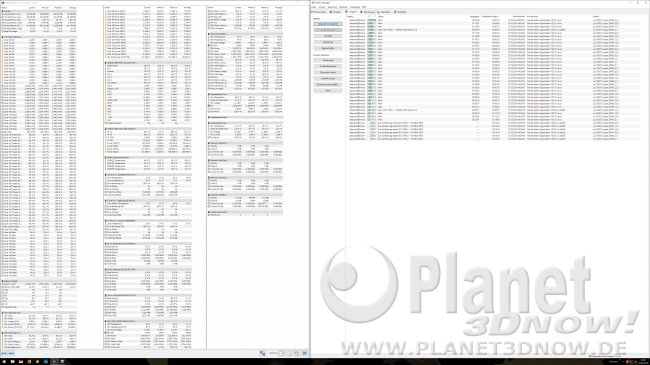Click the network remote icon in HWiNFO footer

click(262, 353)
